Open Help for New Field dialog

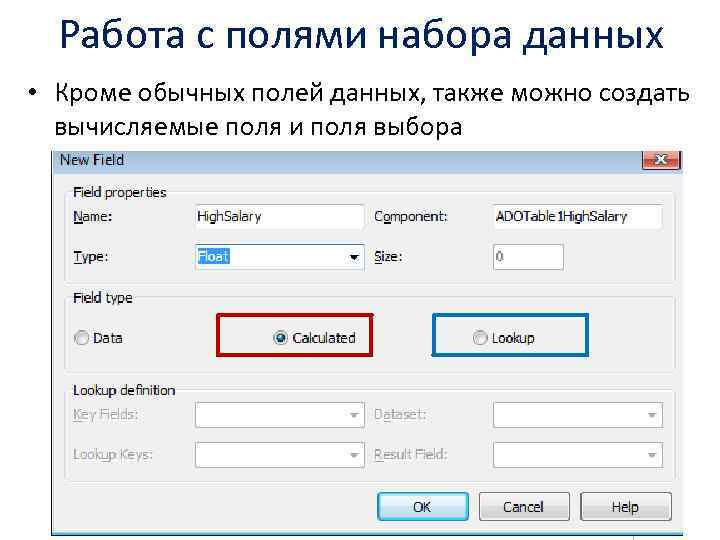point(626,506)
